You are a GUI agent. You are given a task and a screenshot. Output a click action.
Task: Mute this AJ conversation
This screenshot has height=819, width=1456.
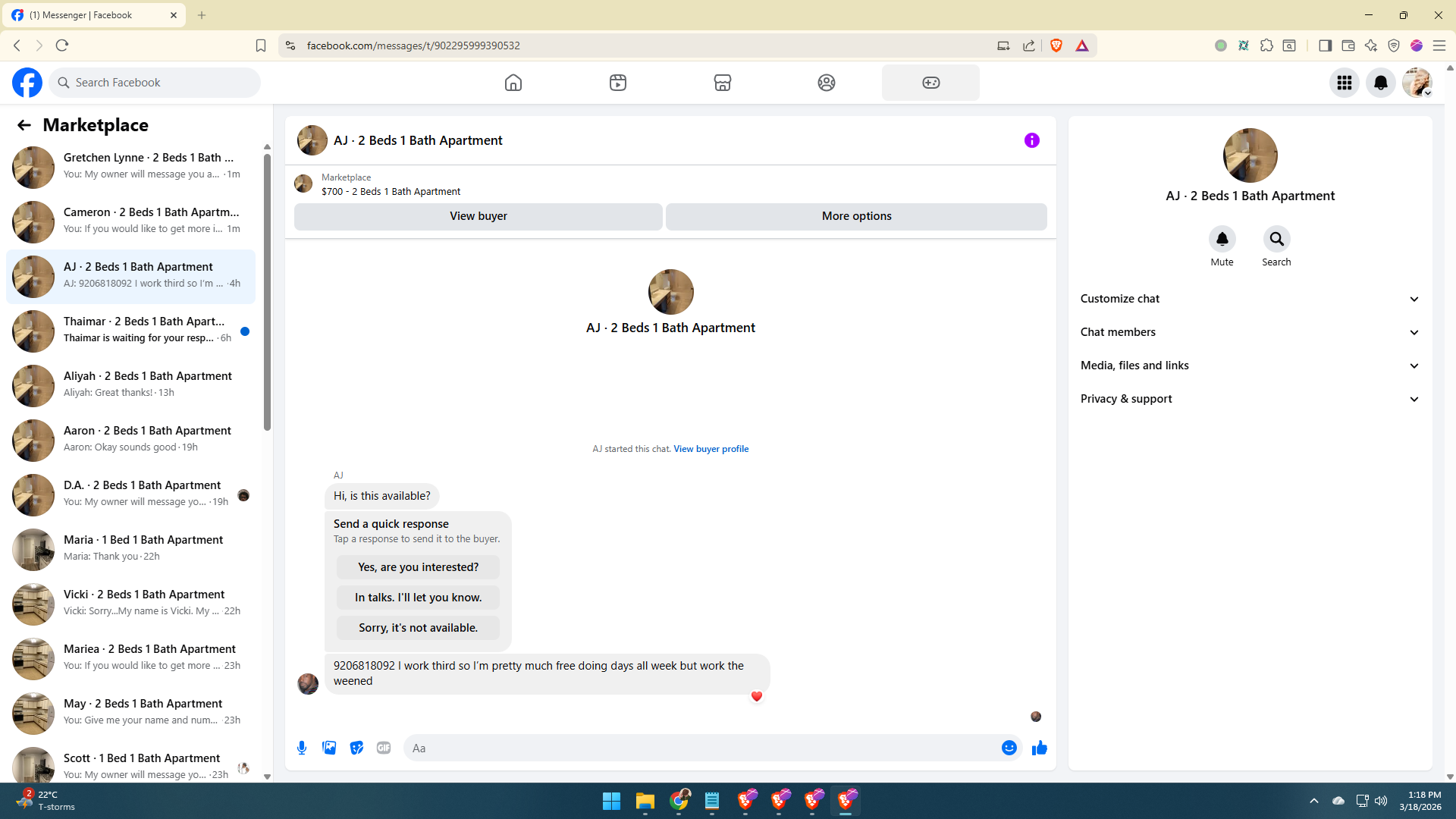click(x=1222, y=240)
